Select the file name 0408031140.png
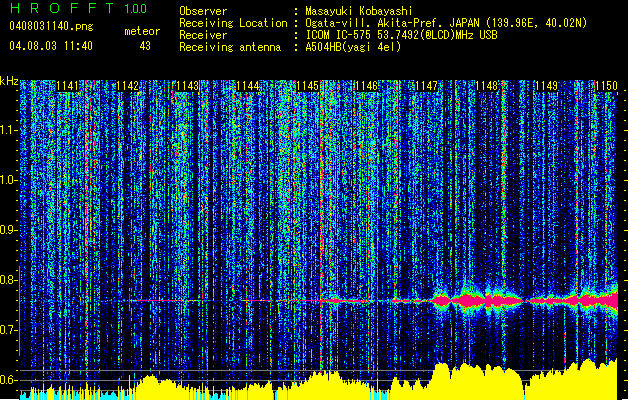Image resolution: width=629 pixels, height=400 pixels. point(51,26)
